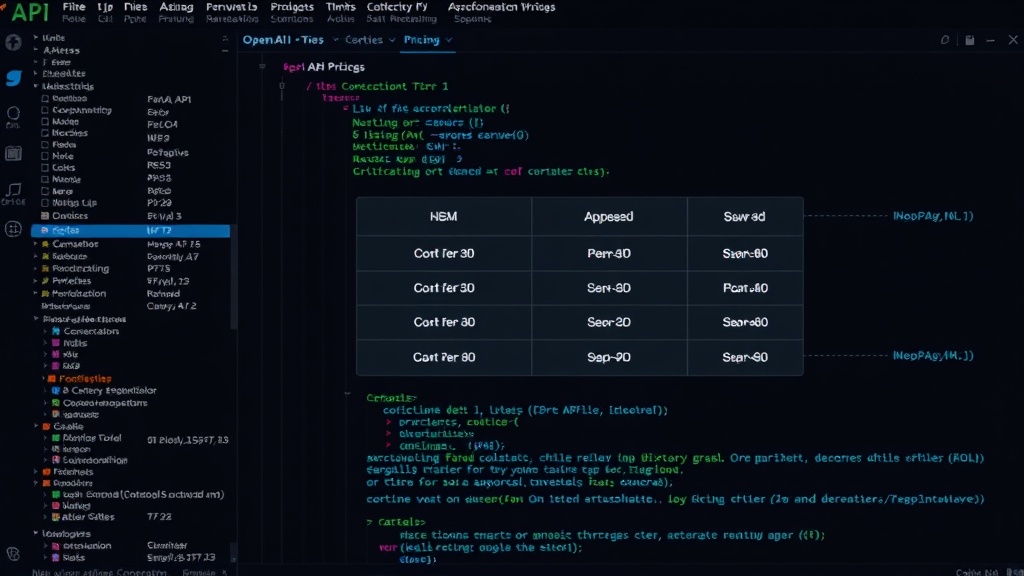Open the circle icon in the activity bar

(13, 114)
